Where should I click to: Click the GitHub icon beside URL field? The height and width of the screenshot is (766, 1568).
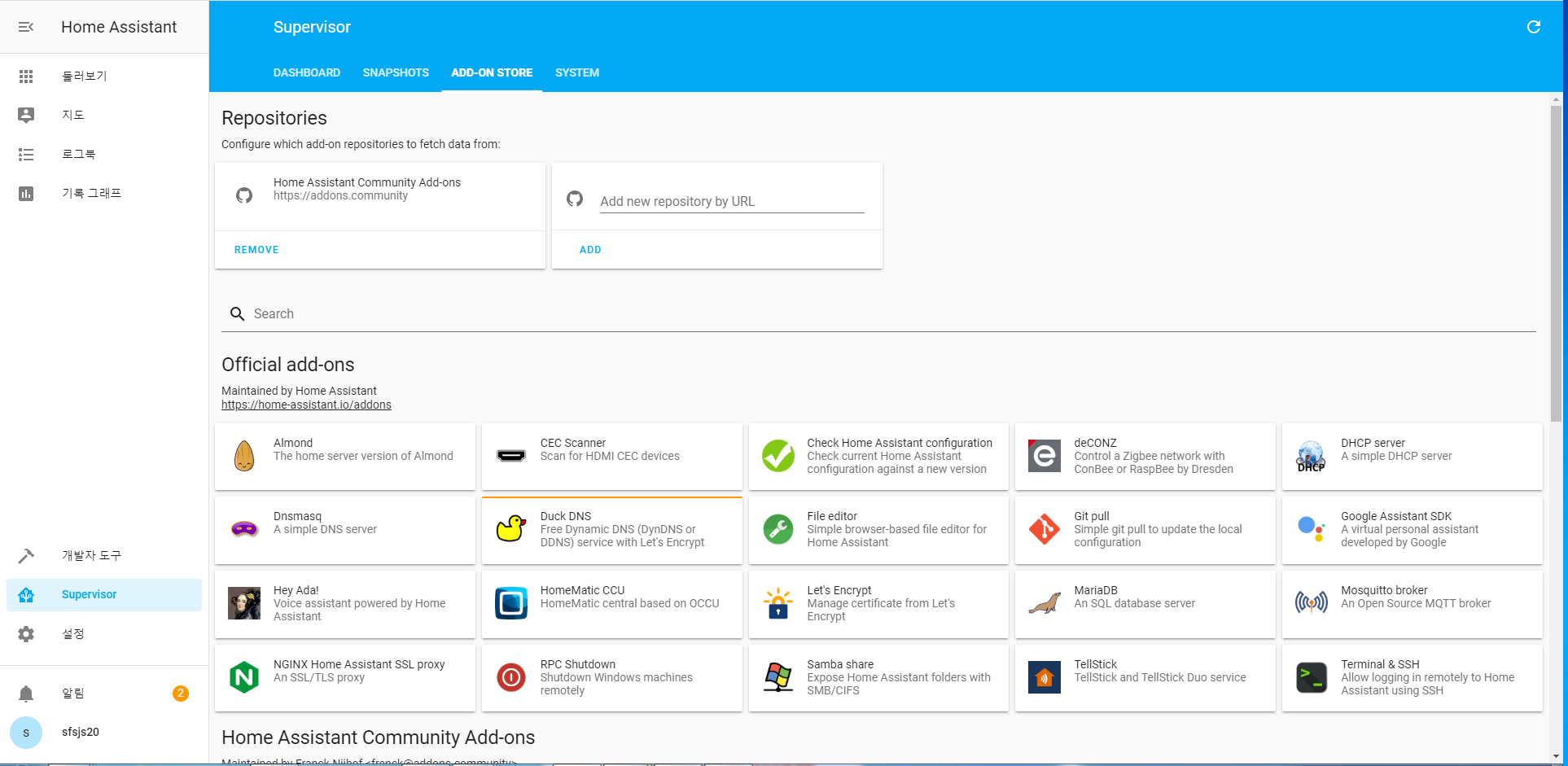(575, 199)
